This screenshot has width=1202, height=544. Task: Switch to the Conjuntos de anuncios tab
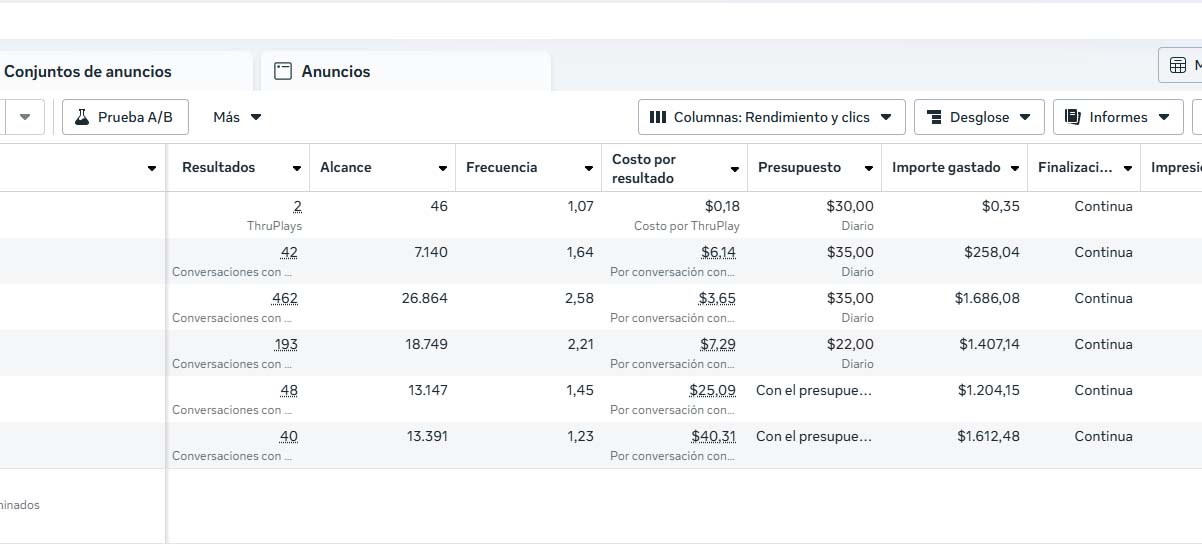pos(88,71)
